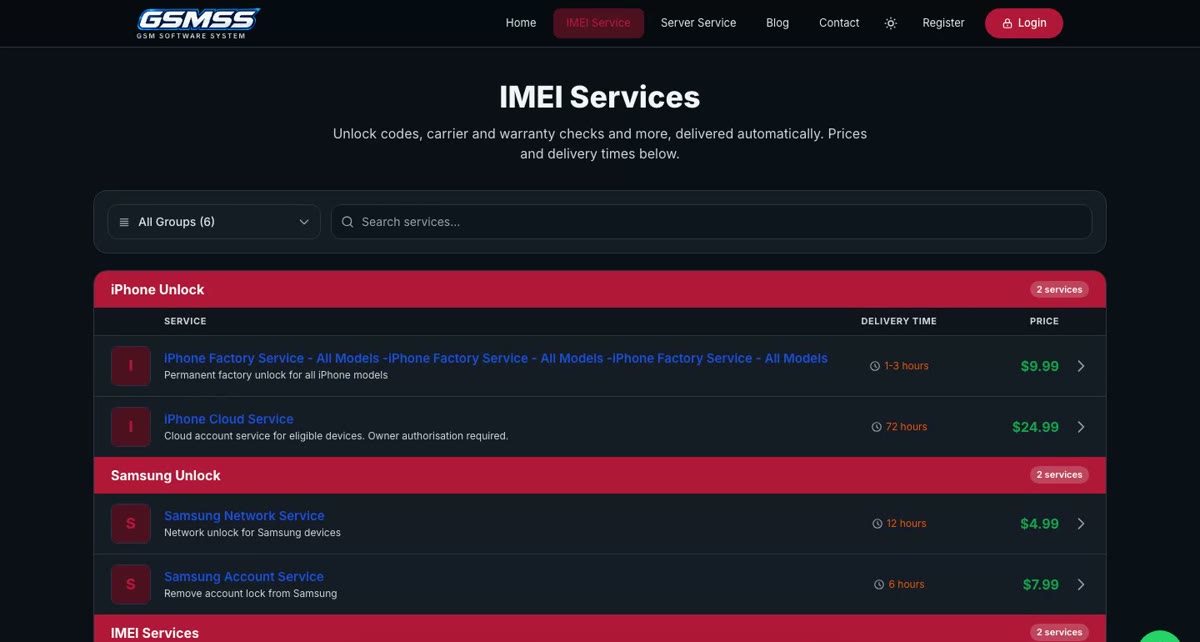Click the IMEI Services group header at the bottom
Viewport: 1200px width, 642px height.
[x=600, y=631]
